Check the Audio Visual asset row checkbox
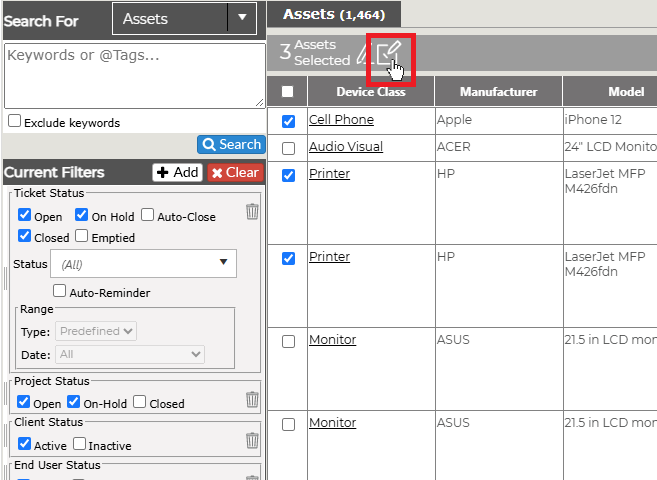Screen dimensions: 657x480 pyautogui.click(x=288, y=148)
